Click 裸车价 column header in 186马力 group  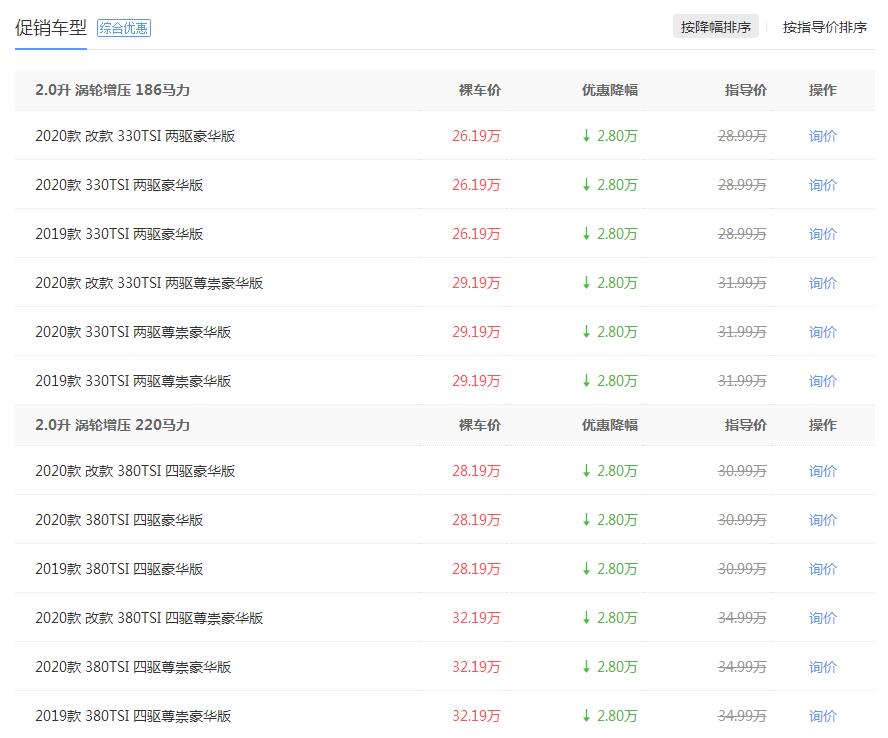[x=480, y=90]
